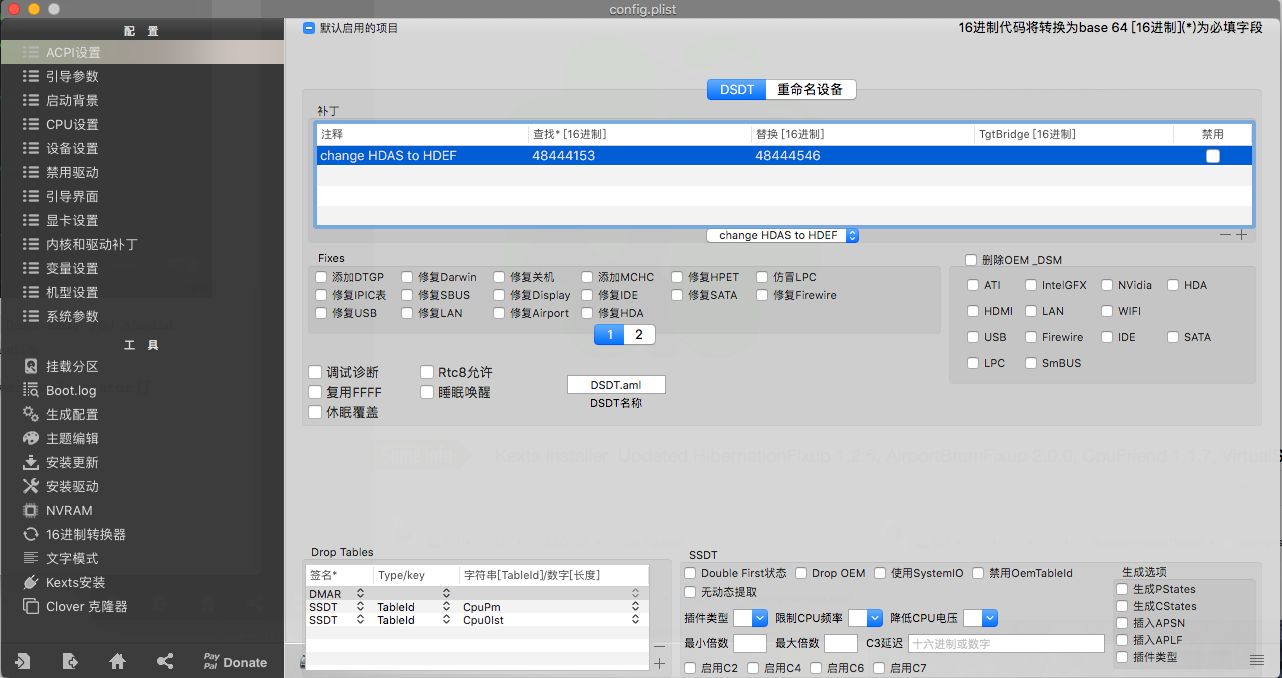Screen dimensions: 1282x678
Task: Open the Kexts安装 installer tool
Action: point(75,582)
